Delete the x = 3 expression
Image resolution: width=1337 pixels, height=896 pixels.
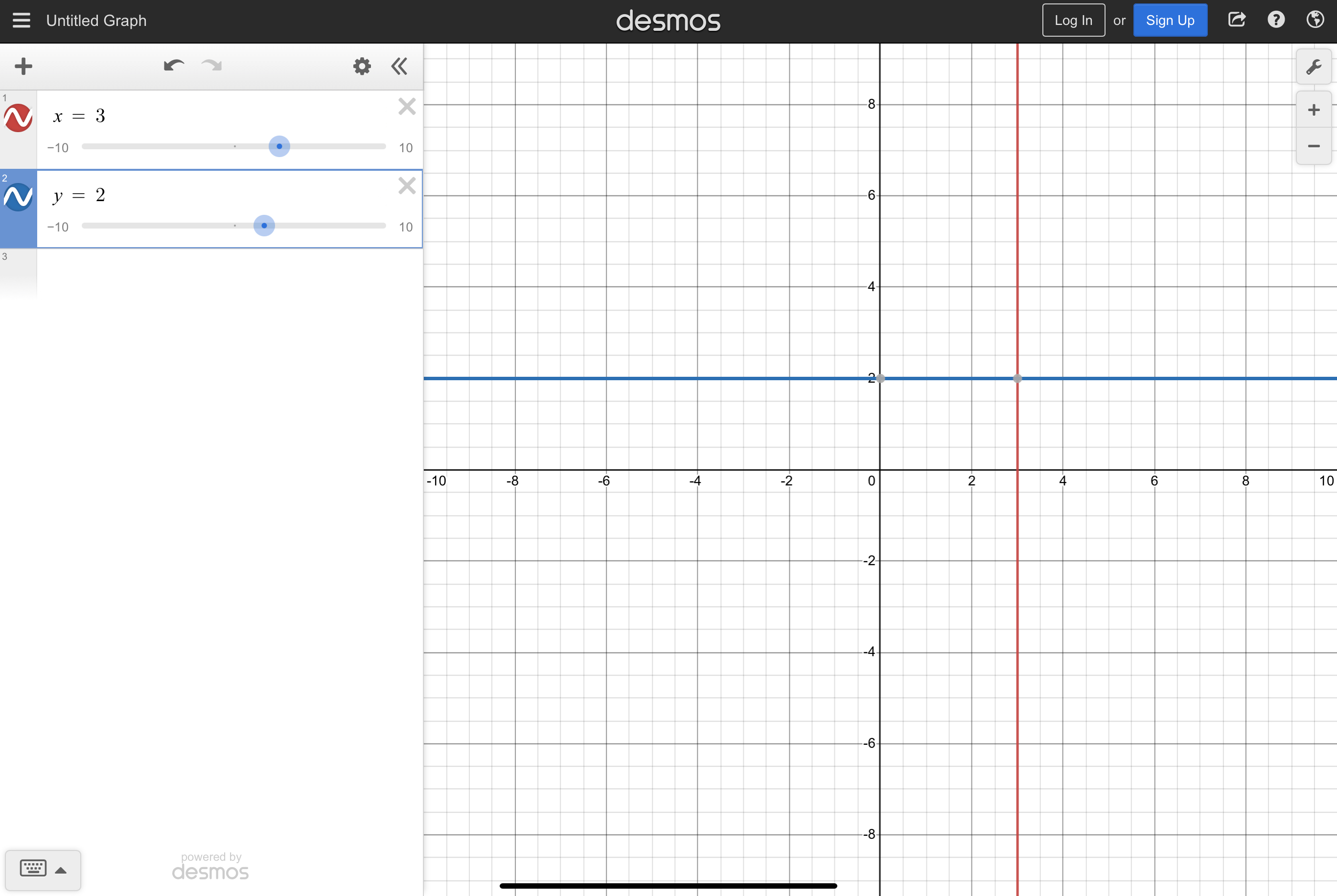coord(407,106)
